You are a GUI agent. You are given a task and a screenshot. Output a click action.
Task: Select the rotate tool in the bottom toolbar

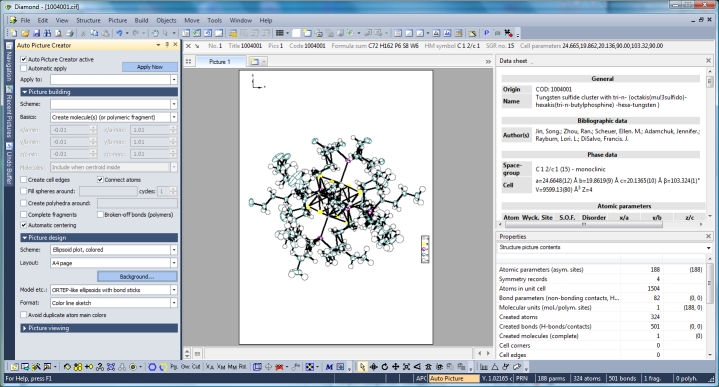point(385,367)
